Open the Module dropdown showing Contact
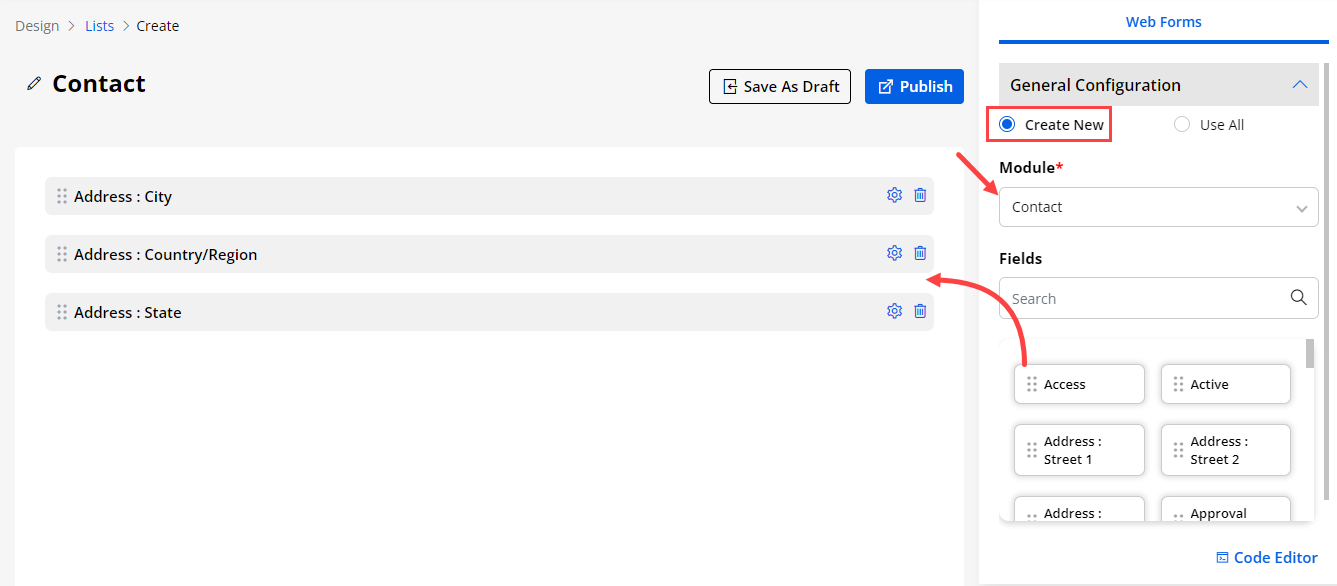This screenshot has width=1337, height=586. tap(1158, 208)
